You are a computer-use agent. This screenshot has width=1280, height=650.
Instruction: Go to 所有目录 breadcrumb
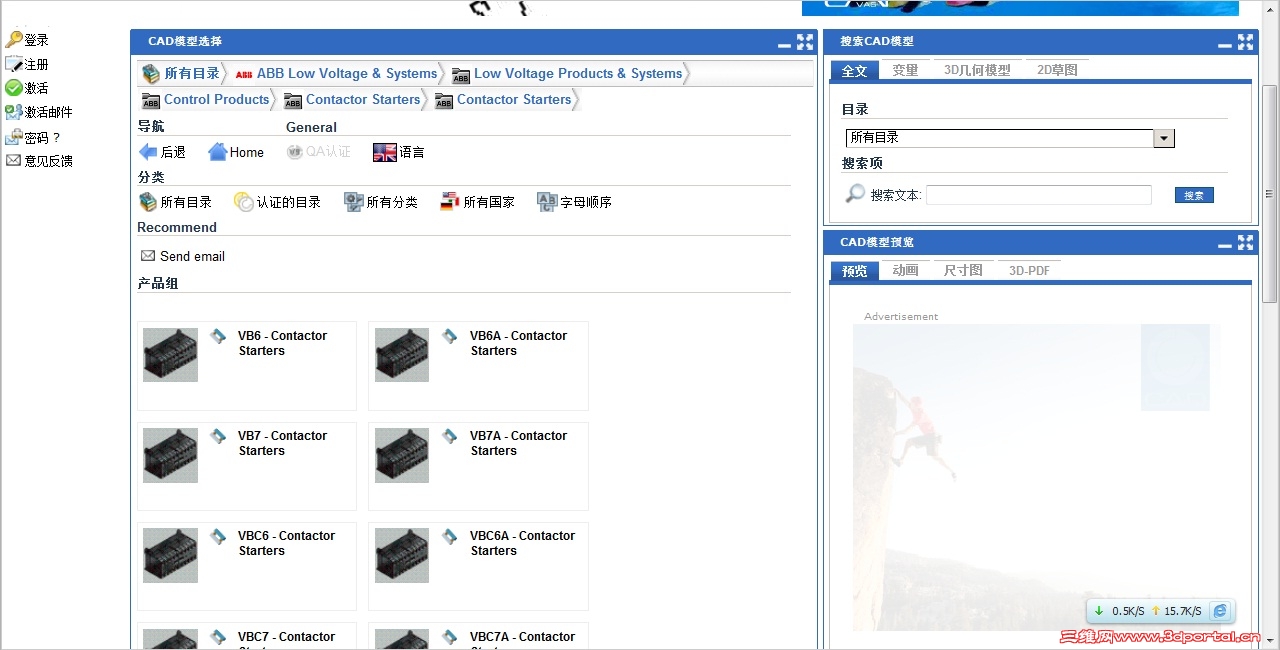pyautogui.click(x=191, y=73)
